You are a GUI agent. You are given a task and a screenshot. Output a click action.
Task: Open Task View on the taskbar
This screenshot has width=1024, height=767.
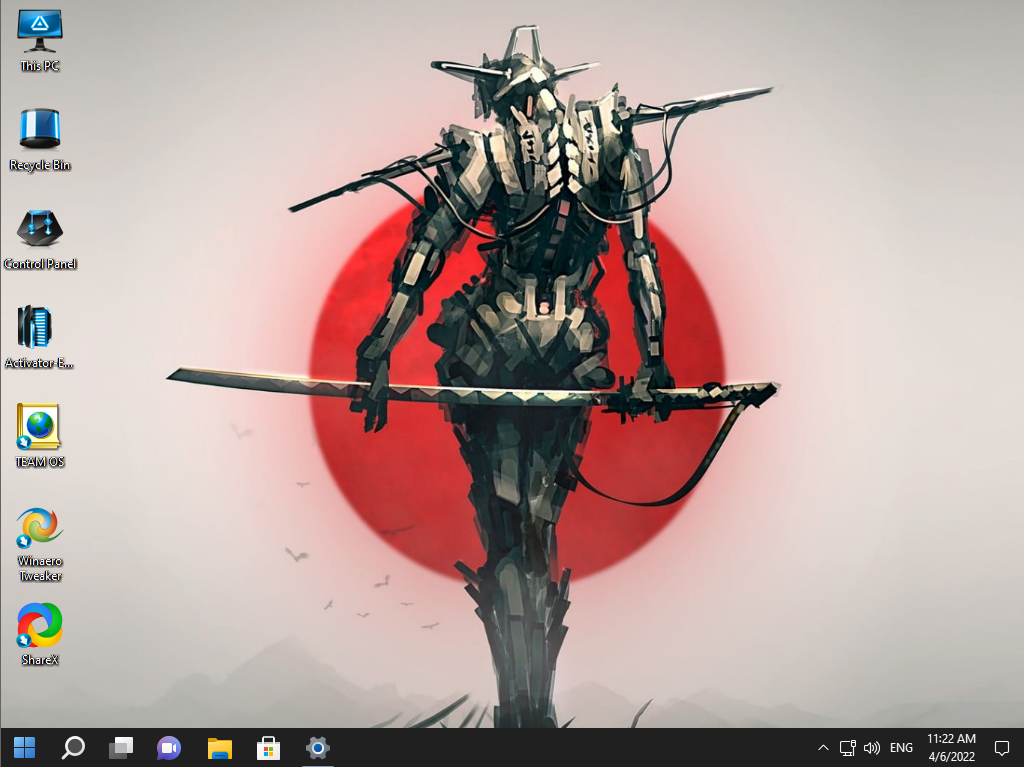click(x=121, y=747)
